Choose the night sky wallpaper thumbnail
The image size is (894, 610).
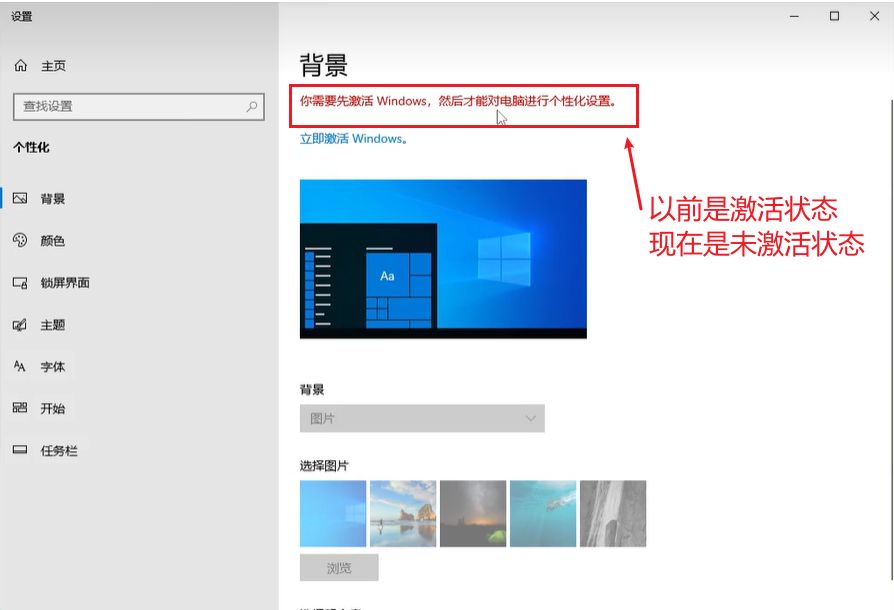coord(473,513)
